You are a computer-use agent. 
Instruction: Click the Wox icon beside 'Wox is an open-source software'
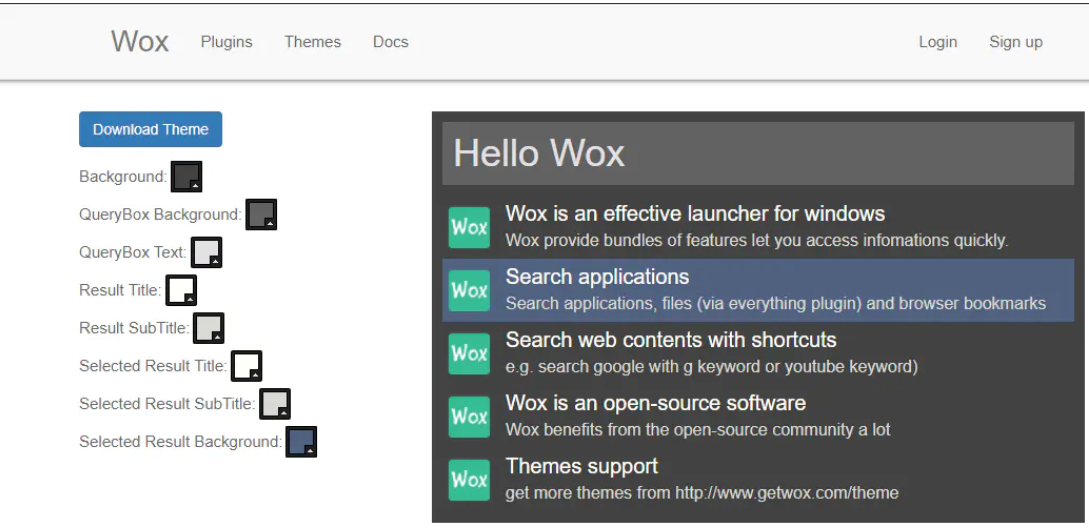point(469,416)
